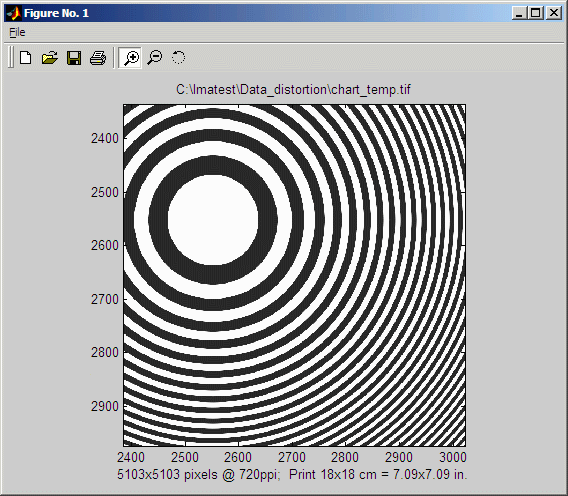The image size is (568, 496).
Task: Maximize the Figure No. 1 window
Action: pyautogui.click(x=536, y=13)
